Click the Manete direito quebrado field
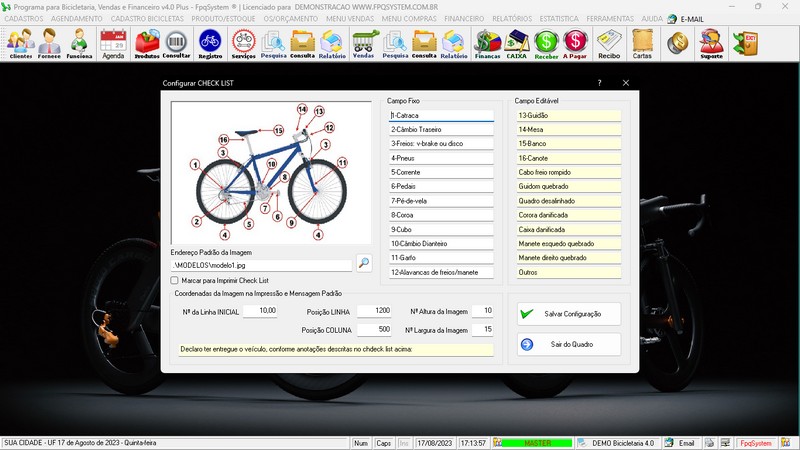The image size is (800, 450). [x=569, y=258]
